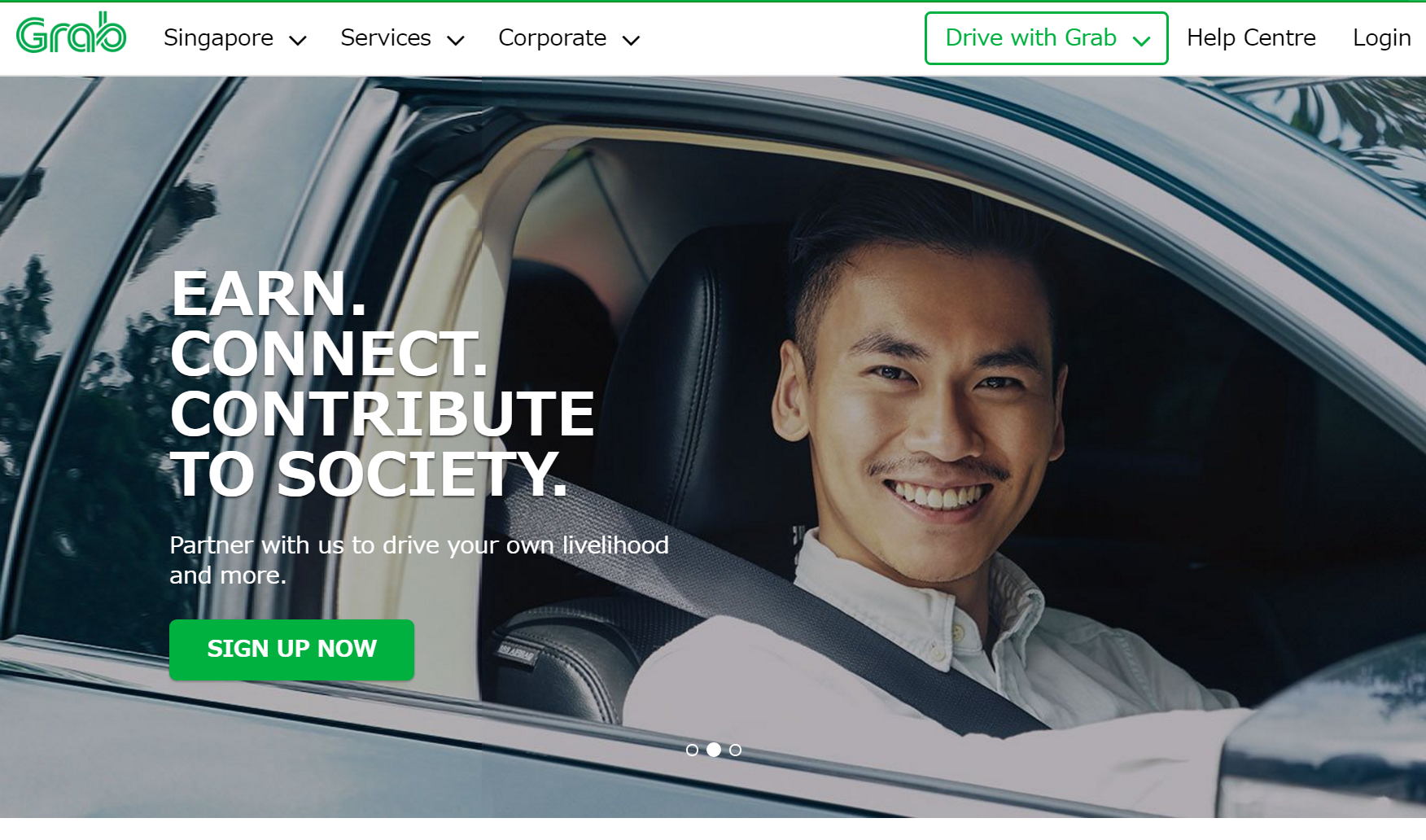The image size is (1426, 840).
Task: Select the third carousel slide dot
Action: [735, 750]
